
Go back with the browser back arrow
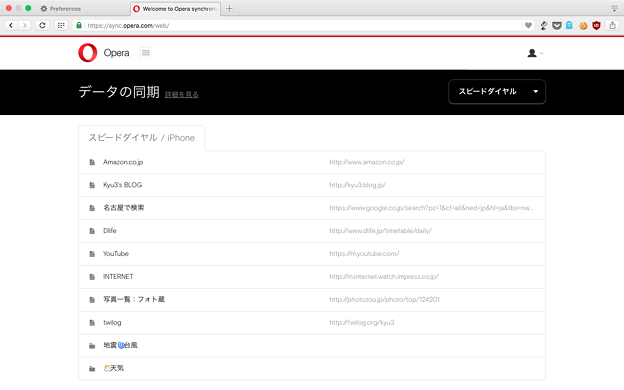pos(11,25)
